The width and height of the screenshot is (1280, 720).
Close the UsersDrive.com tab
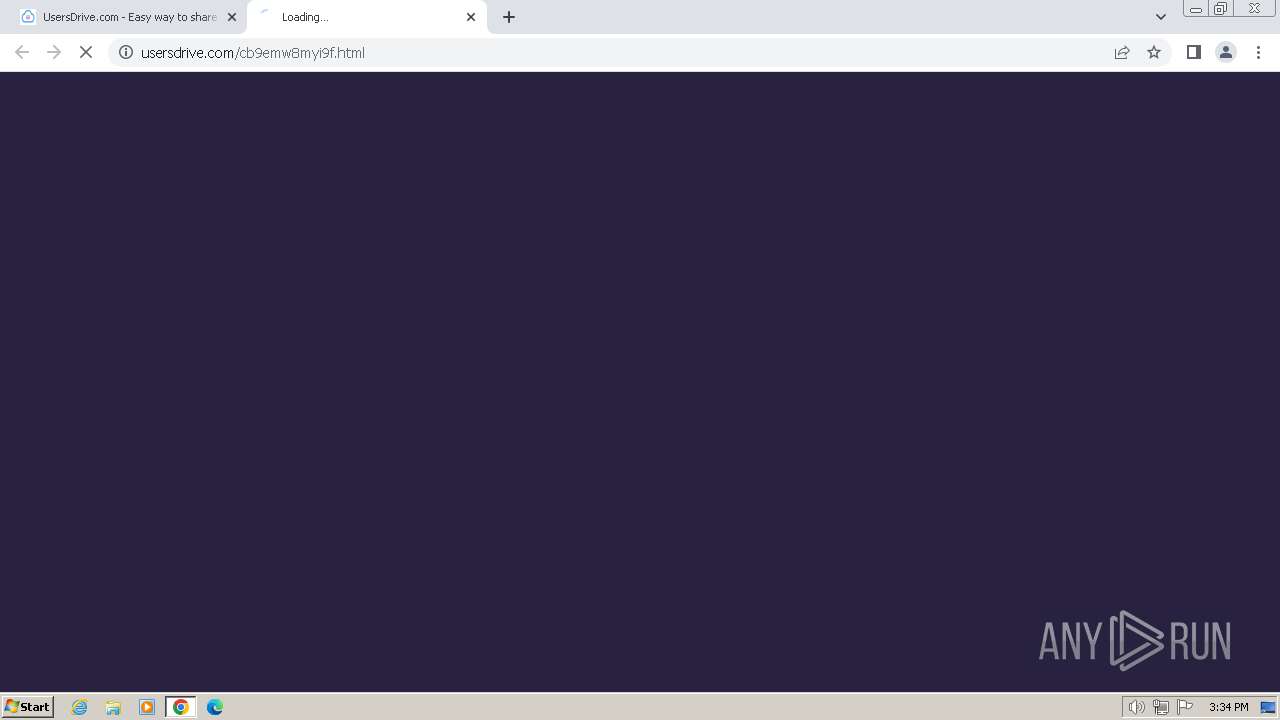pos(232,17)
